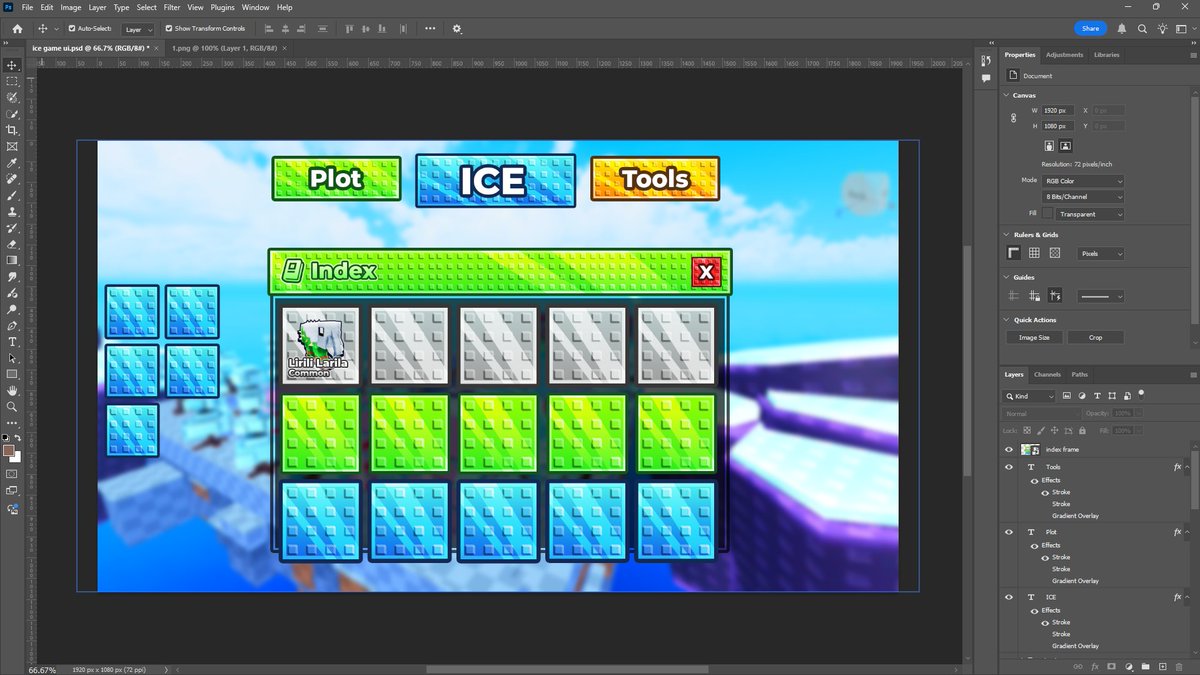
Task: Open the notifications bell icon
Action: (1122, 29)
